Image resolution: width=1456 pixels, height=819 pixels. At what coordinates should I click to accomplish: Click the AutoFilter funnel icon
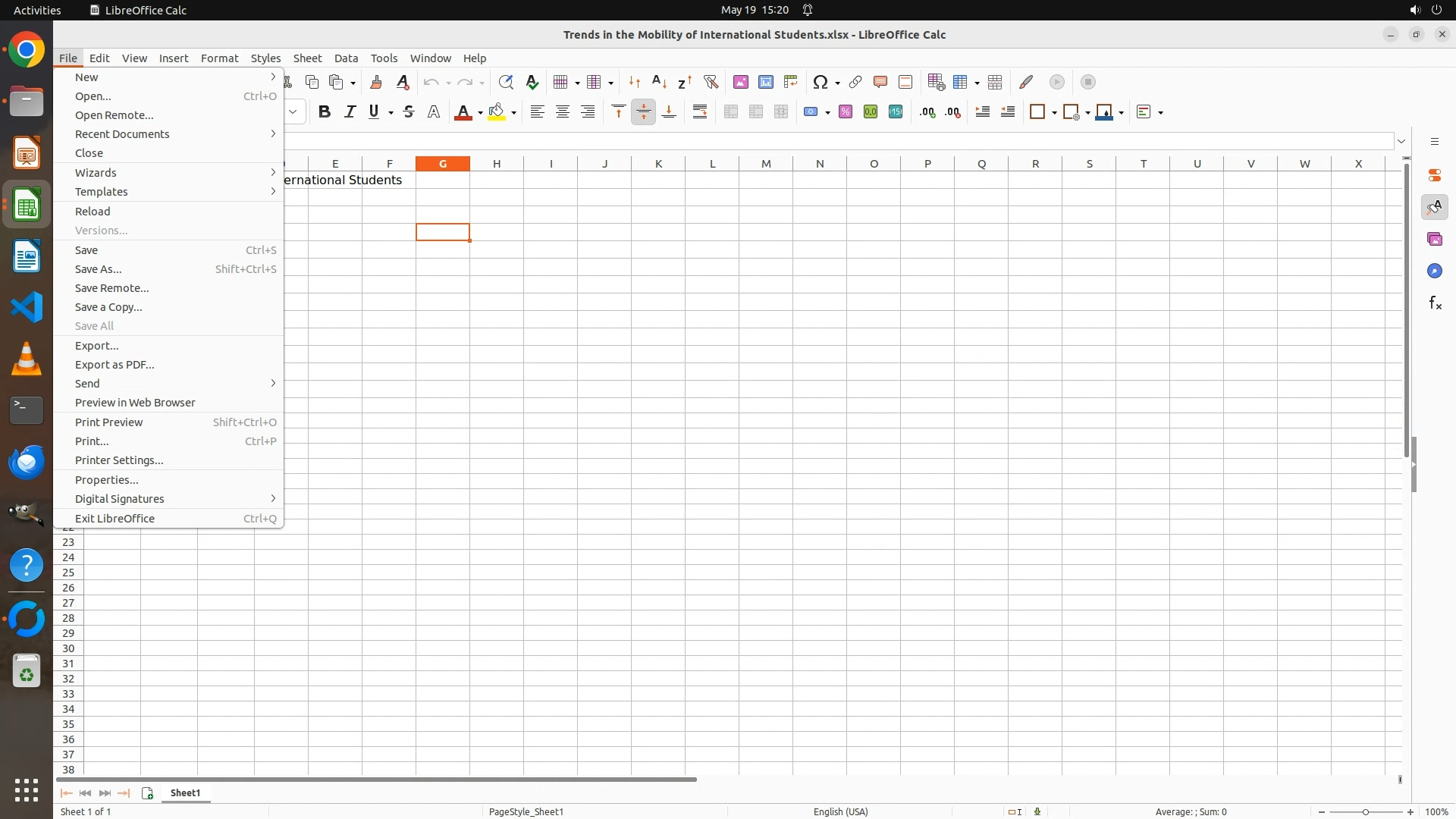pos(711,82)
